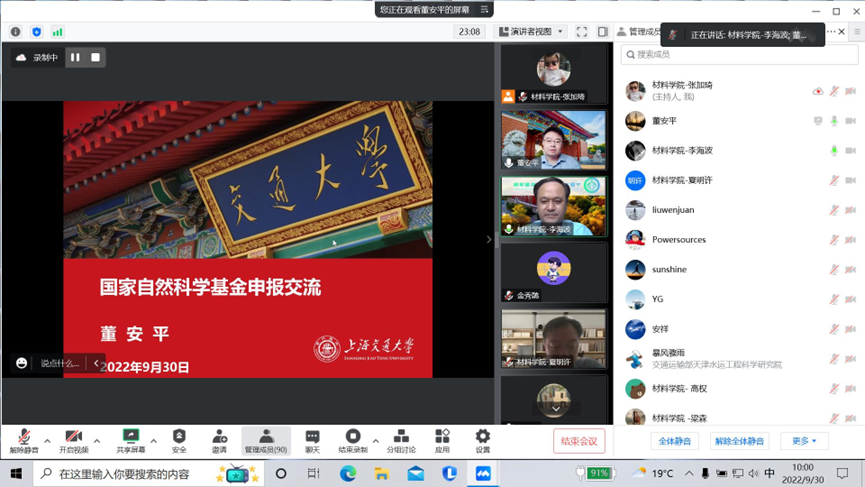The image size is (865, 487).
Task: Expand the 演讲者视图 view dropdown
Action: pyautogui.click(x=532, y=32)
